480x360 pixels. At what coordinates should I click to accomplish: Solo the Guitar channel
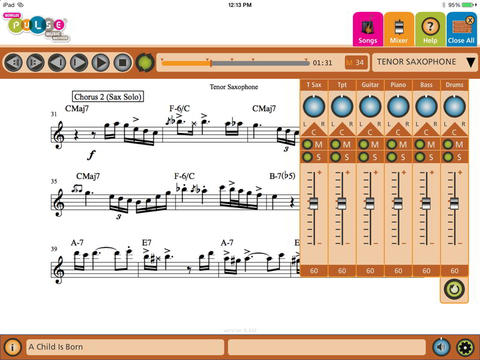pos(364,157)
